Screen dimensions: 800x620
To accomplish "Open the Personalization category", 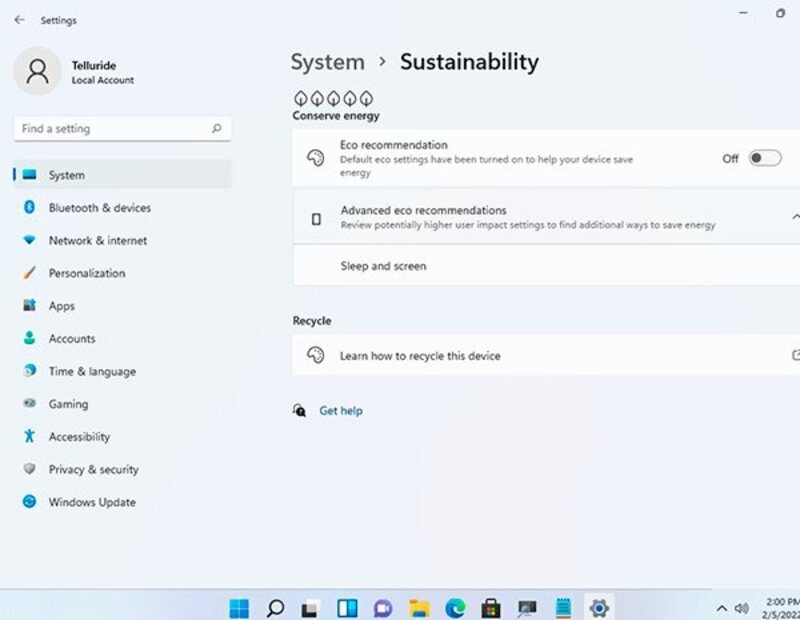I will (87, 273).
